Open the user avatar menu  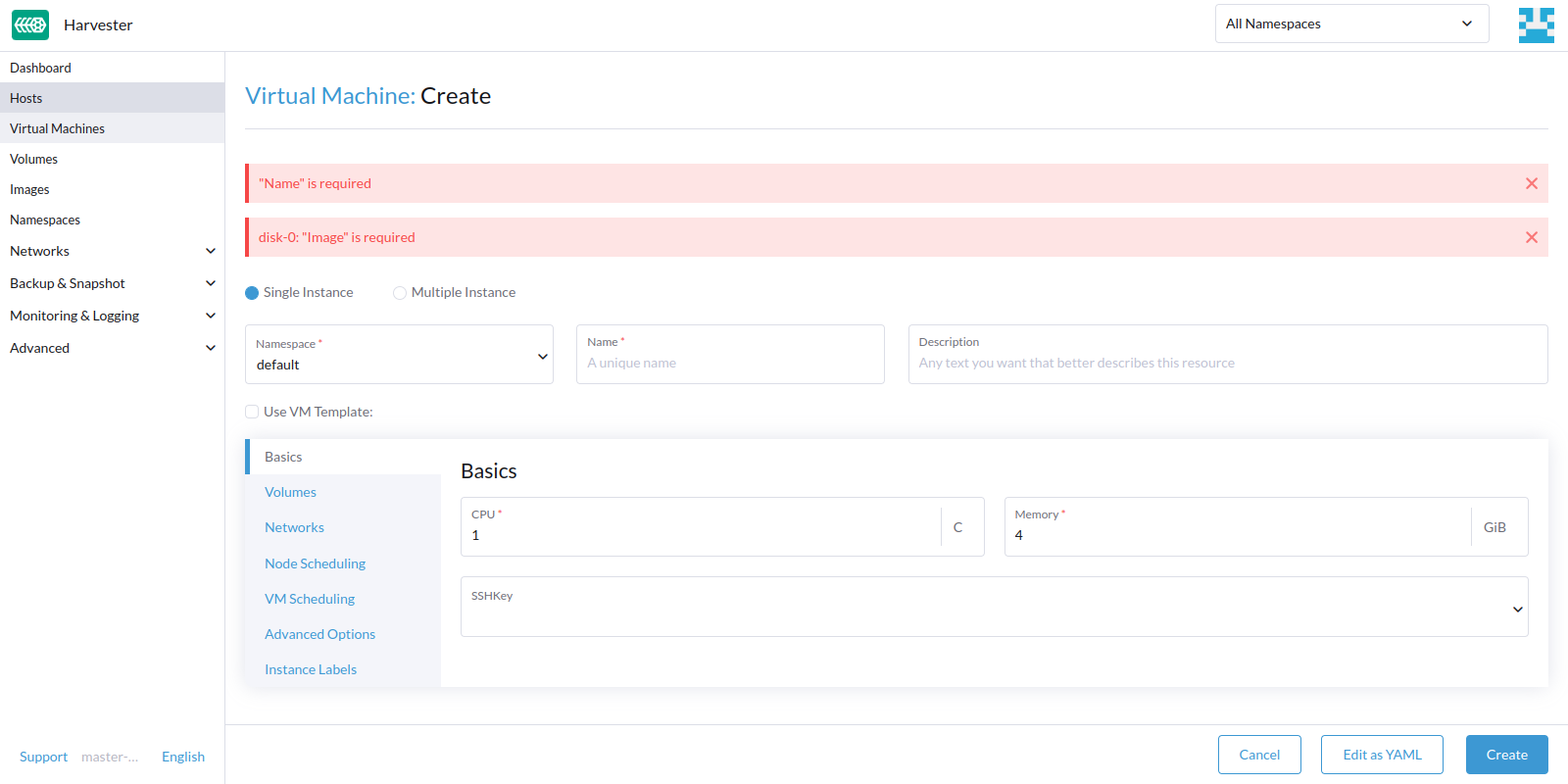click(1536, 25)
